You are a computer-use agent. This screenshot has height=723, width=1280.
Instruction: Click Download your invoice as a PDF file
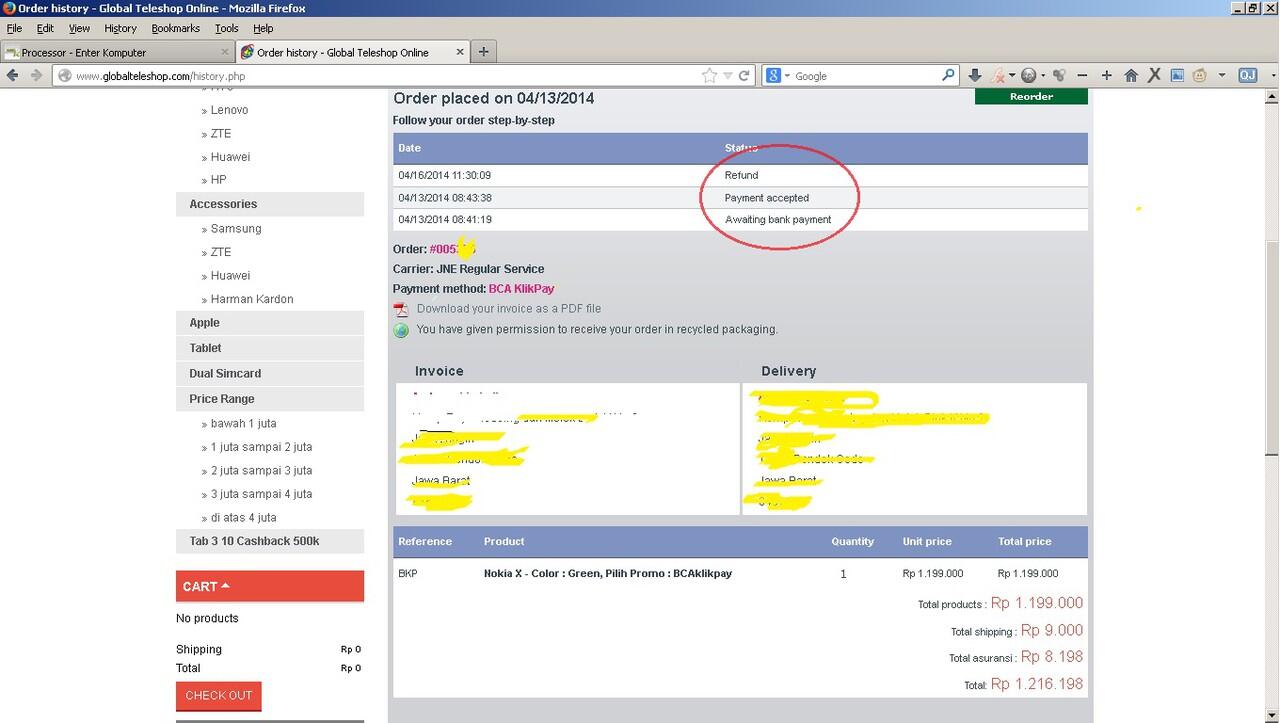[x=509, y=309]
